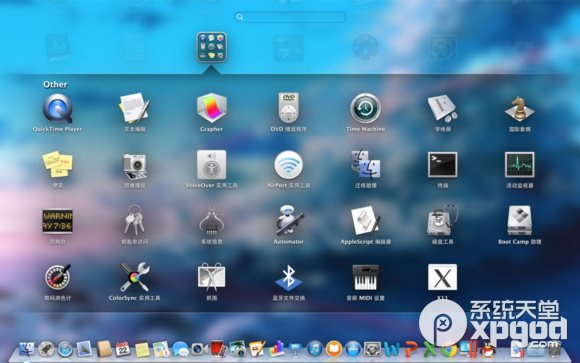Click the Launchpad search field

click(x=290, y=17)
